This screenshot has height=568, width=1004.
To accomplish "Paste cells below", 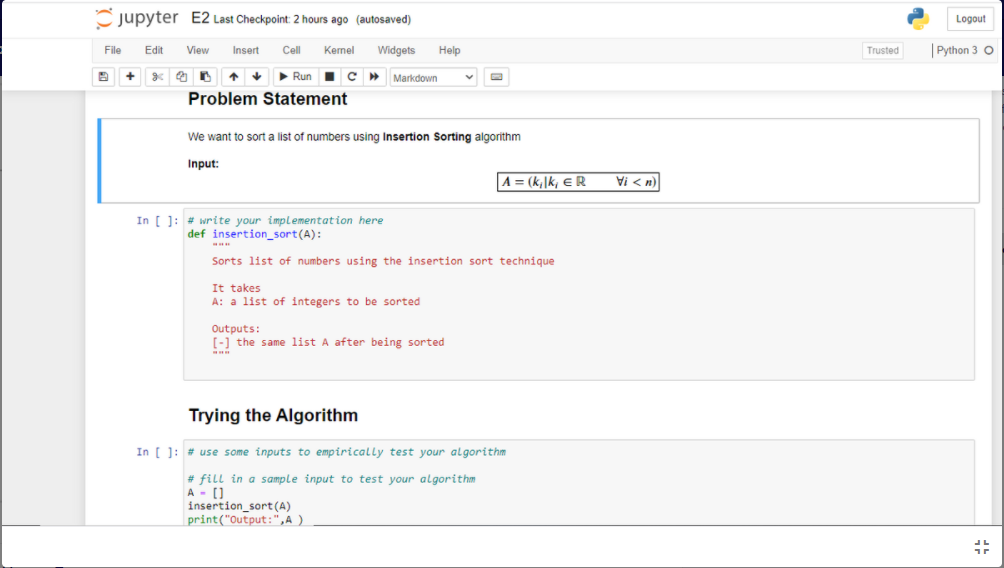I will point(206,77).
